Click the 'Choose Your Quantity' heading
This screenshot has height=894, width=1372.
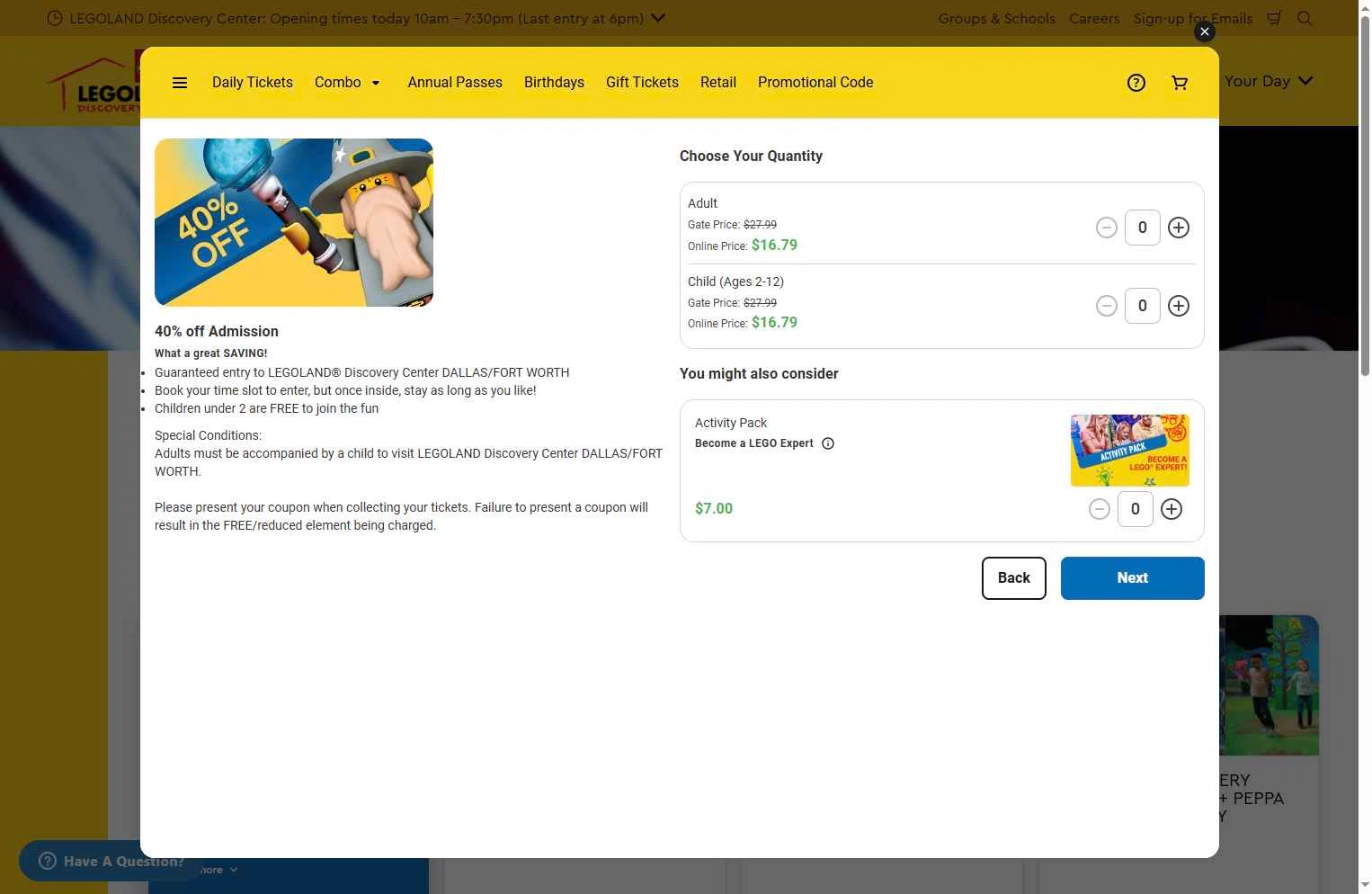click(751, 156)
